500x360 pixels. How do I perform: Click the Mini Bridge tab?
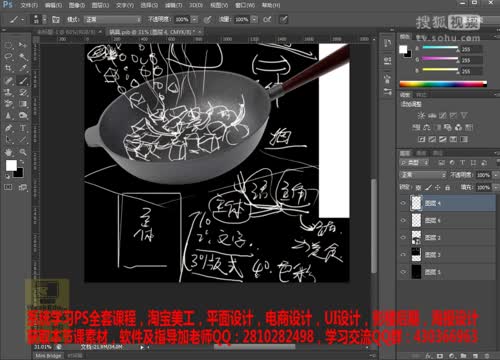coord(48,356)
